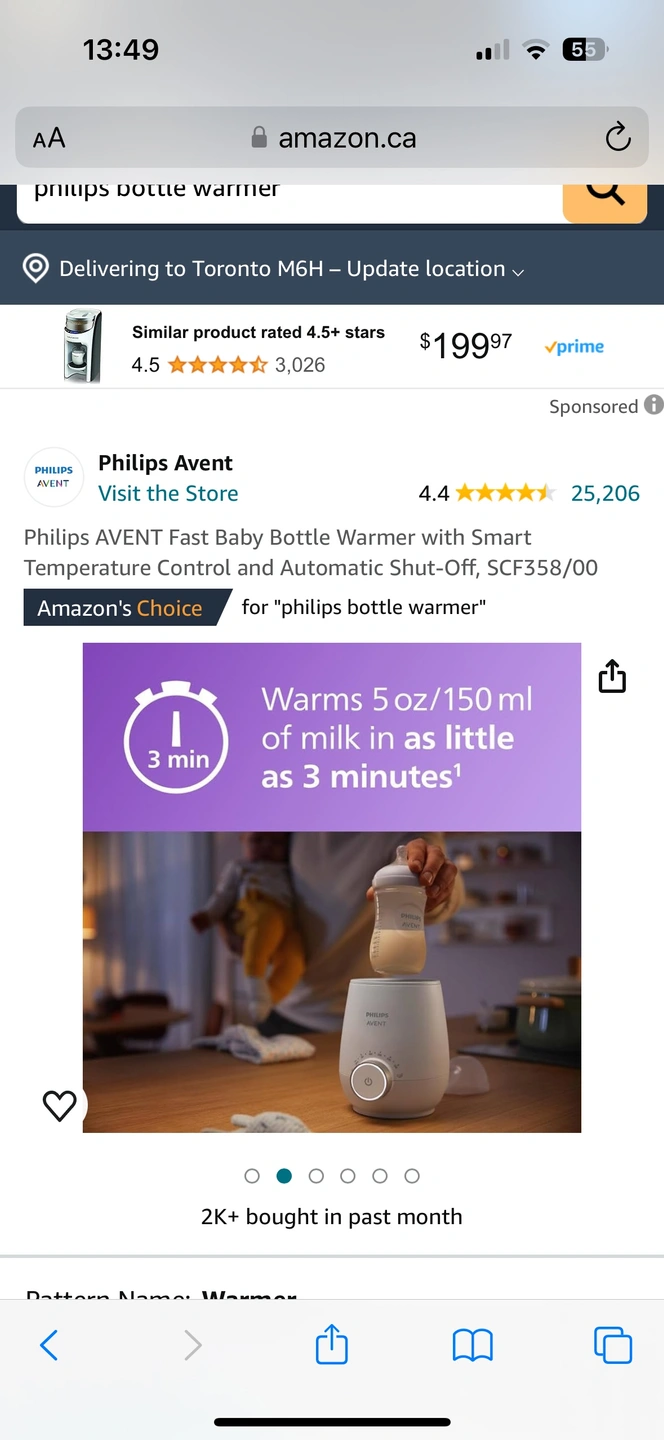Tap the amazon.ca address bar
664x1440 pixels.
pos(332,137)
